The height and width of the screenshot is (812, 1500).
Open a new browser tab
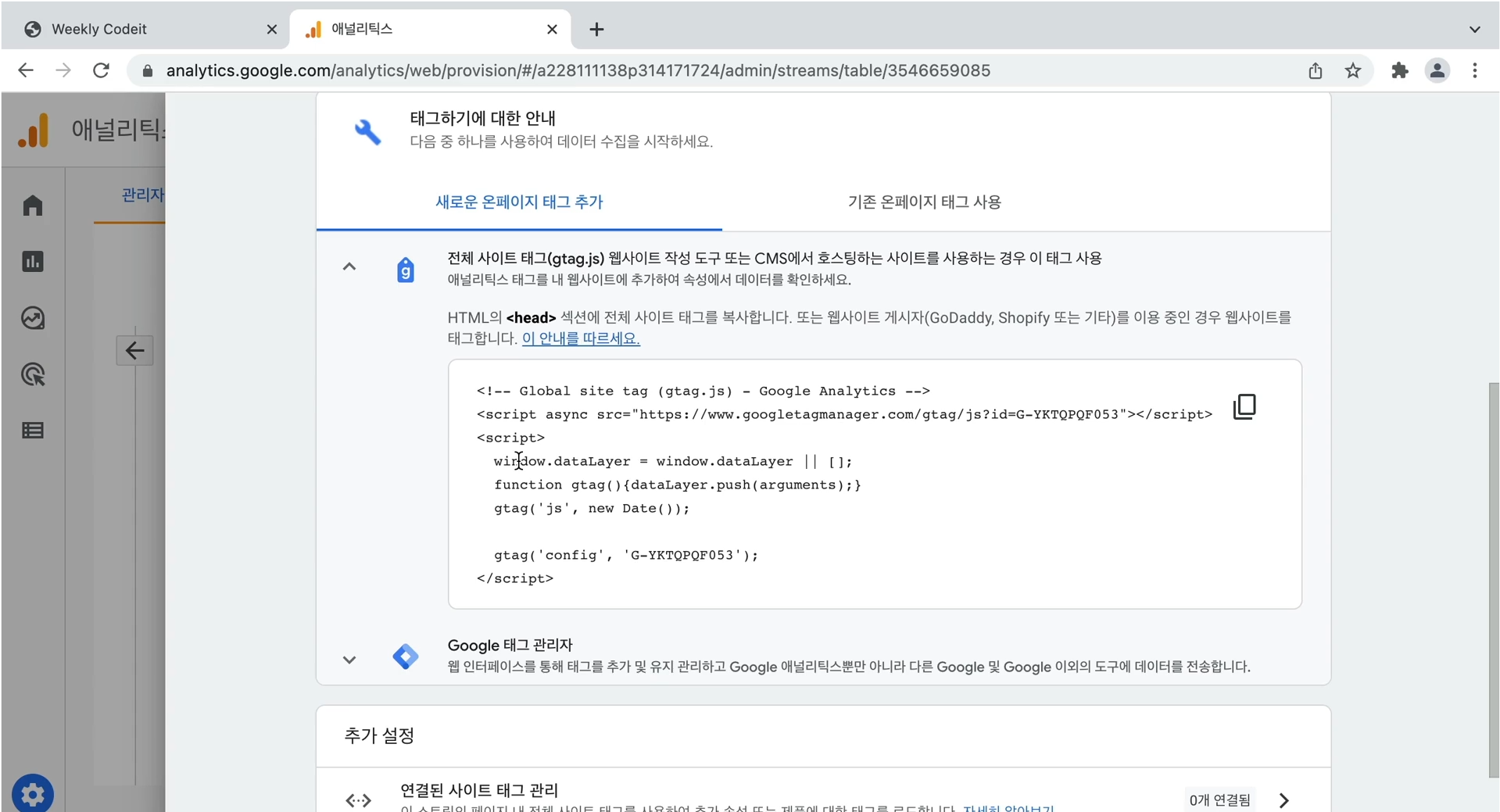click(x=596, y=30)
